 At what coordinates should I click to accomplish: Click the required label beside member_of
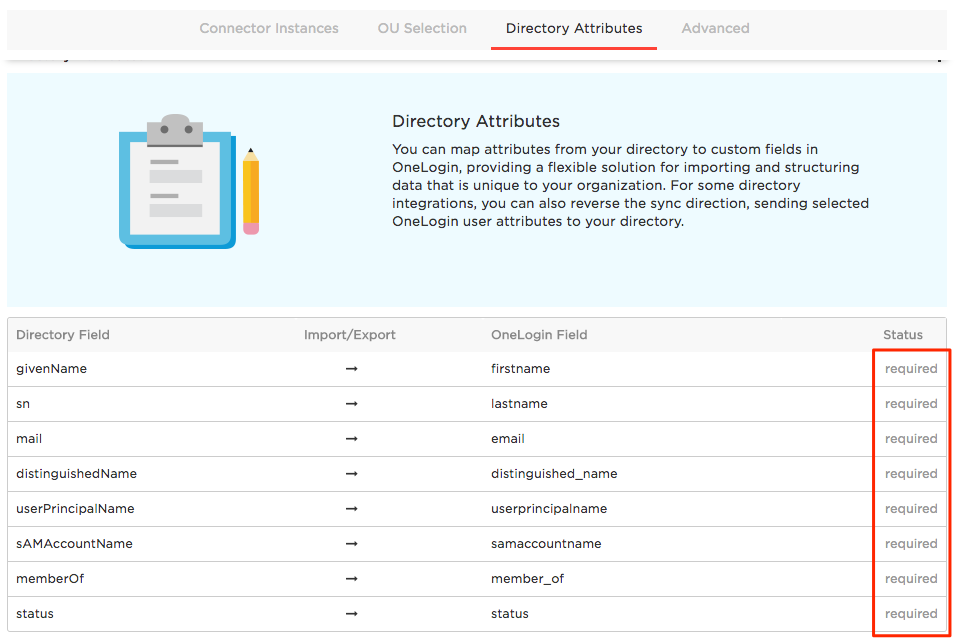point(910,578)
